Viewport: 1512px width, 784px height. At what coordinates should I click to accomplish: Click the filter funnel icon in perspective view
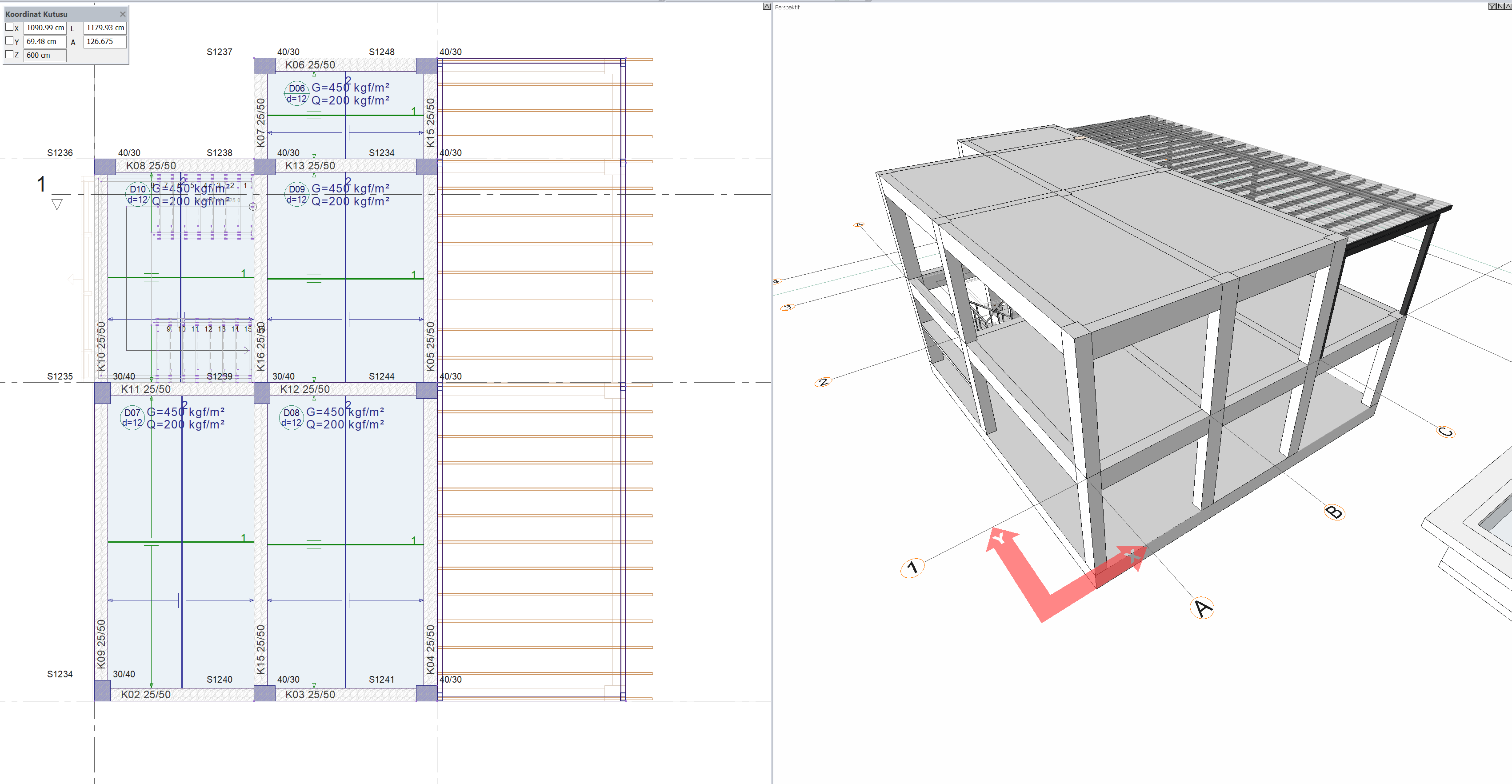[x=1492, y=7]
